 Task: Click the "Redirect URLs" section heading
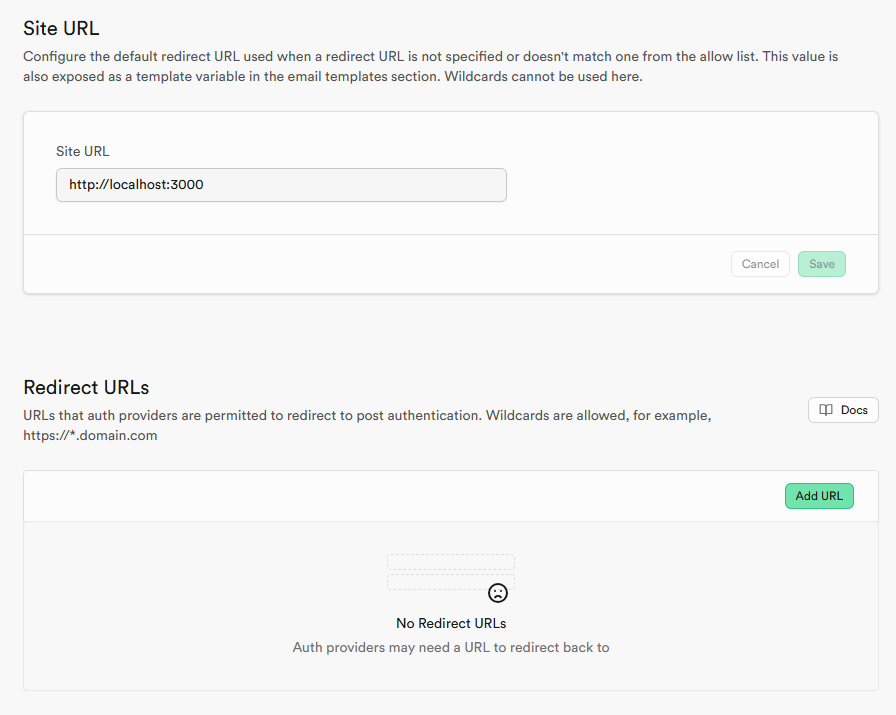click(x=86, y=387)
